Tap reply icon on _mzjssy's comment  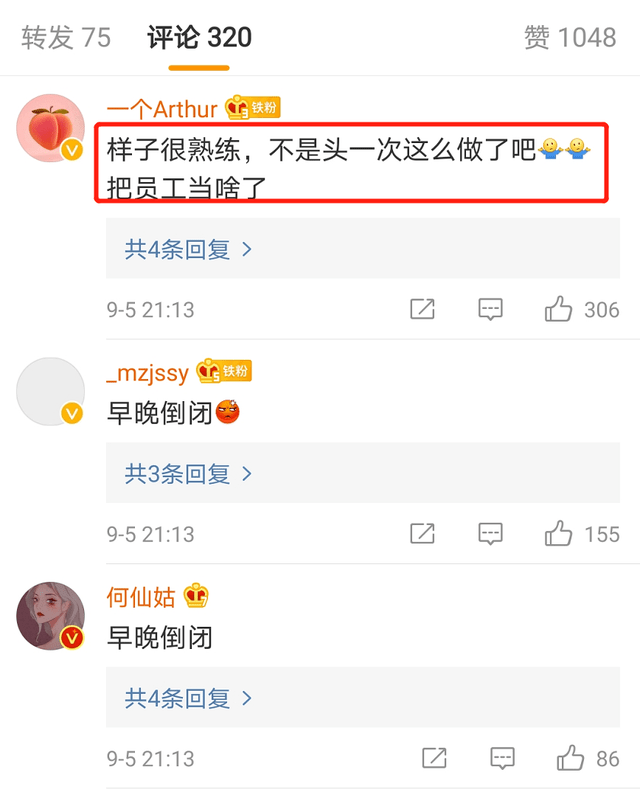click(490, 534)
